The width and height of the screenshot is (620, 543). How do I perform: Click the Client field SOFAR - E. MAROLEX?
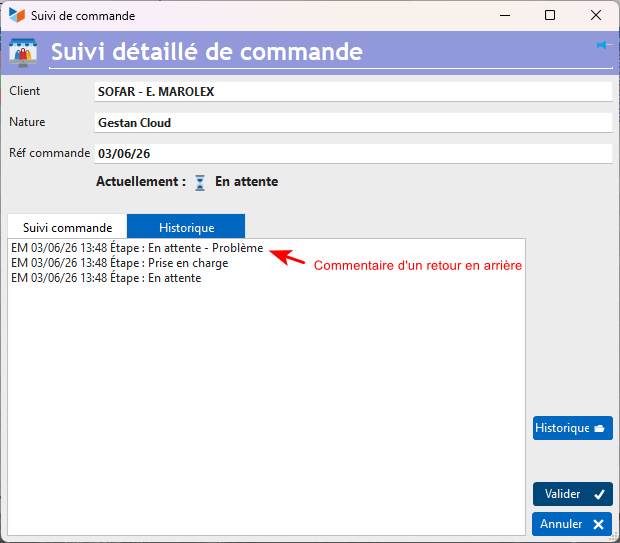[x=353, y=92]
